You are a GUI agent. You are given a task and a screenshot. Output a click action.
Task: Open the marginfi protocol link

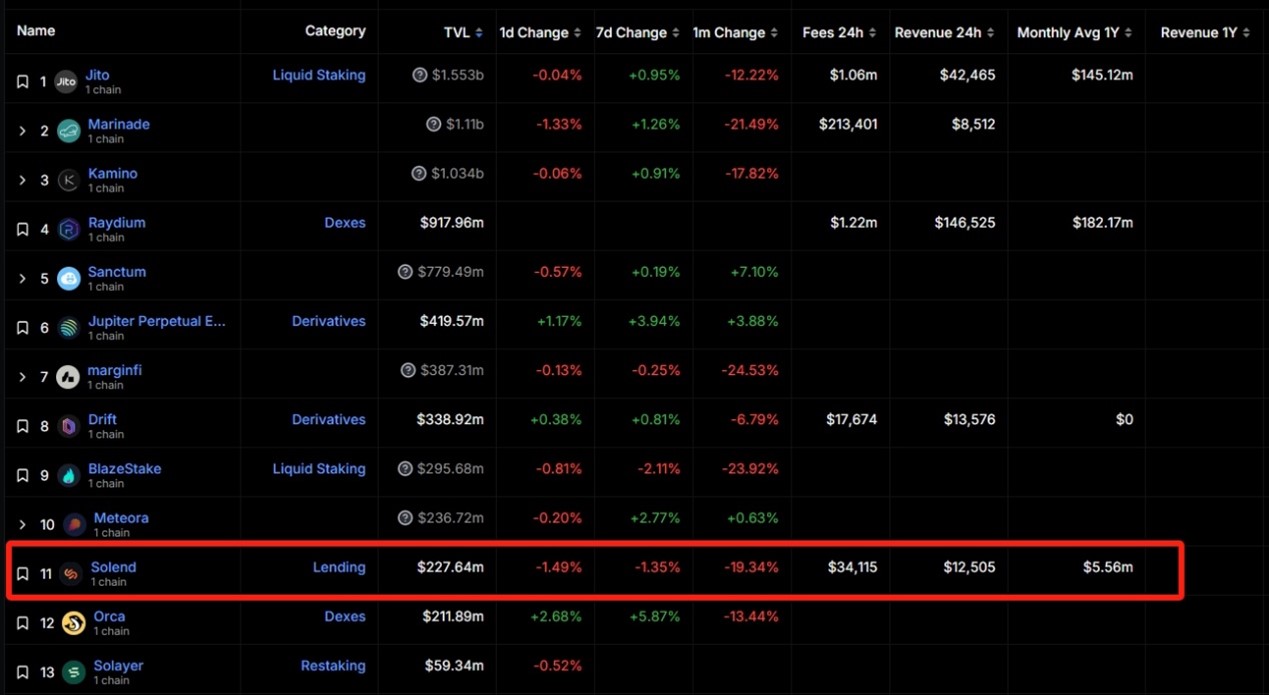(115, 370)
